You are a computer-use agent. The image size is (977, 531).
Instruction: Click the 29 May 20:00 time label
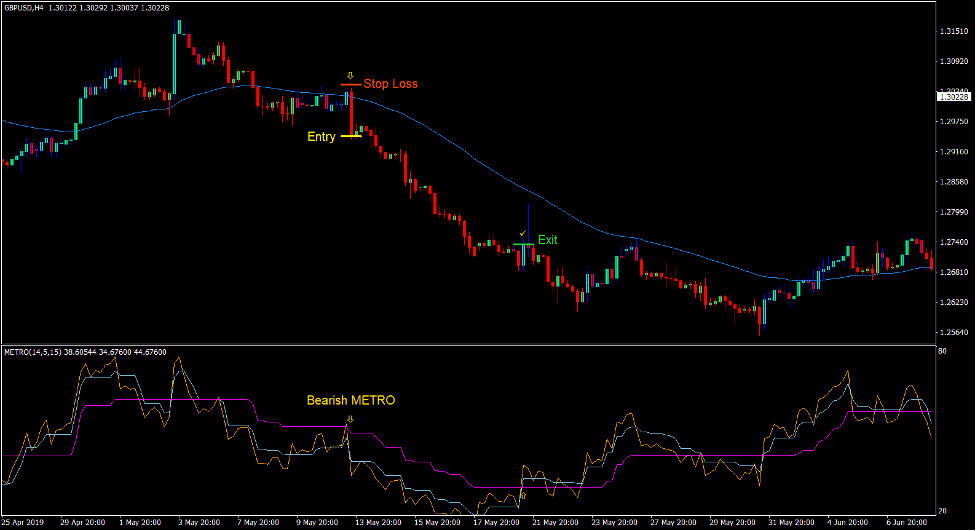coord(733,522)
